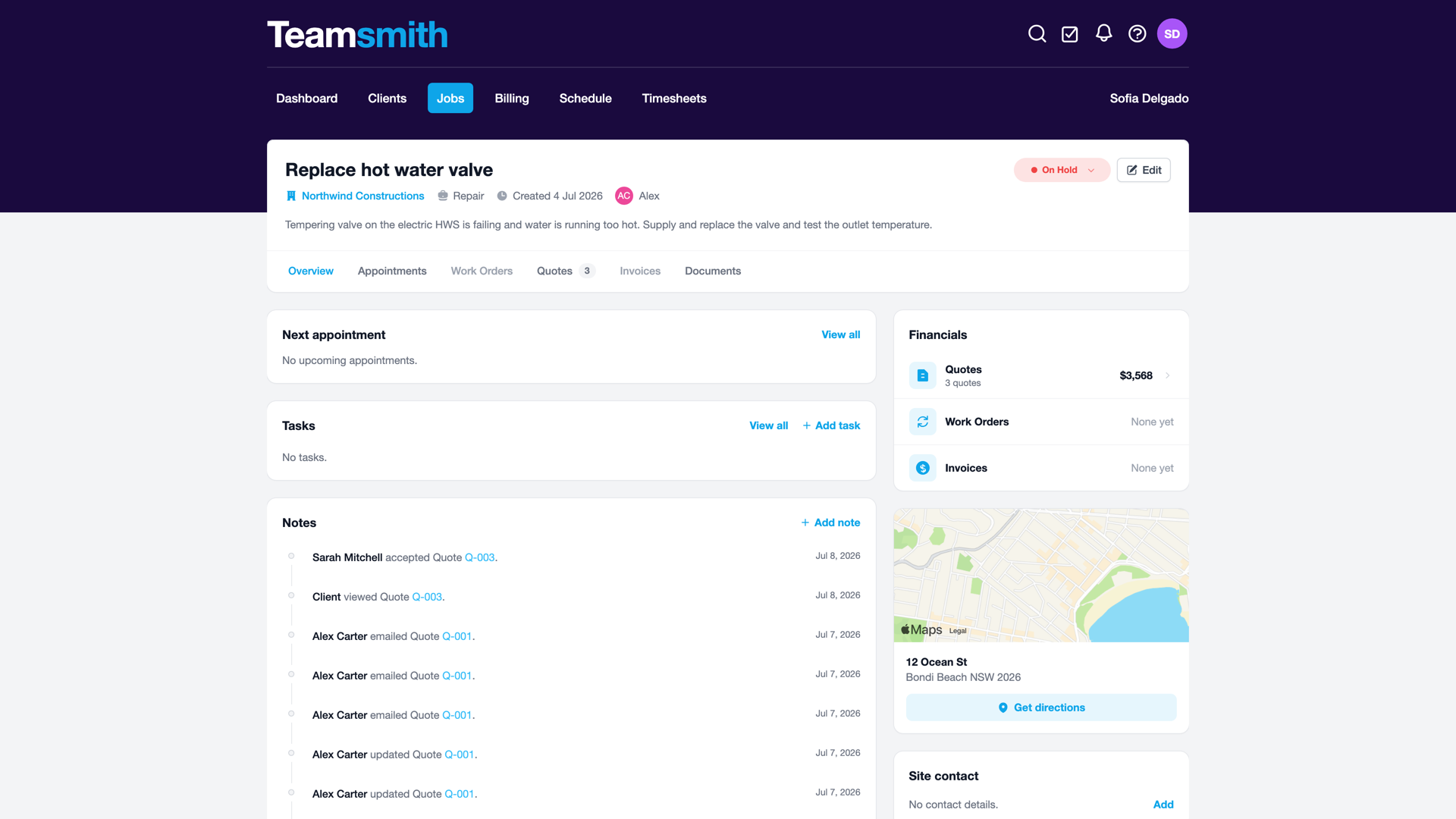
Task: Click the Get directions button
Action: 1041,708
